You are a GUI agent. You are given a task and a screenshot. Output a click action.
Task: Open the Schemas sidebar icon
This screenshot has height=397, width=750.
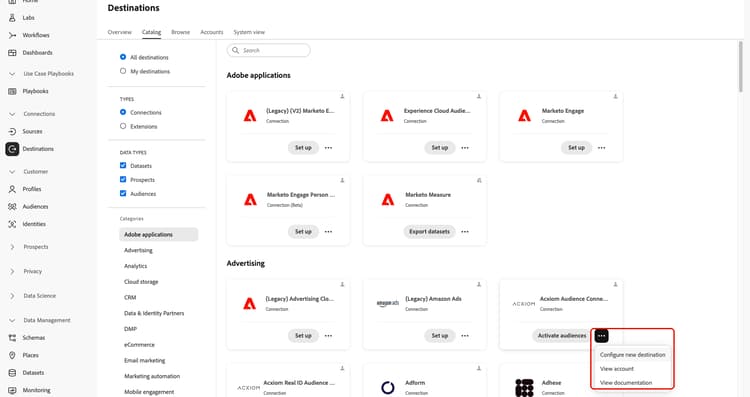pyautogui.click(x=12, y=338)
